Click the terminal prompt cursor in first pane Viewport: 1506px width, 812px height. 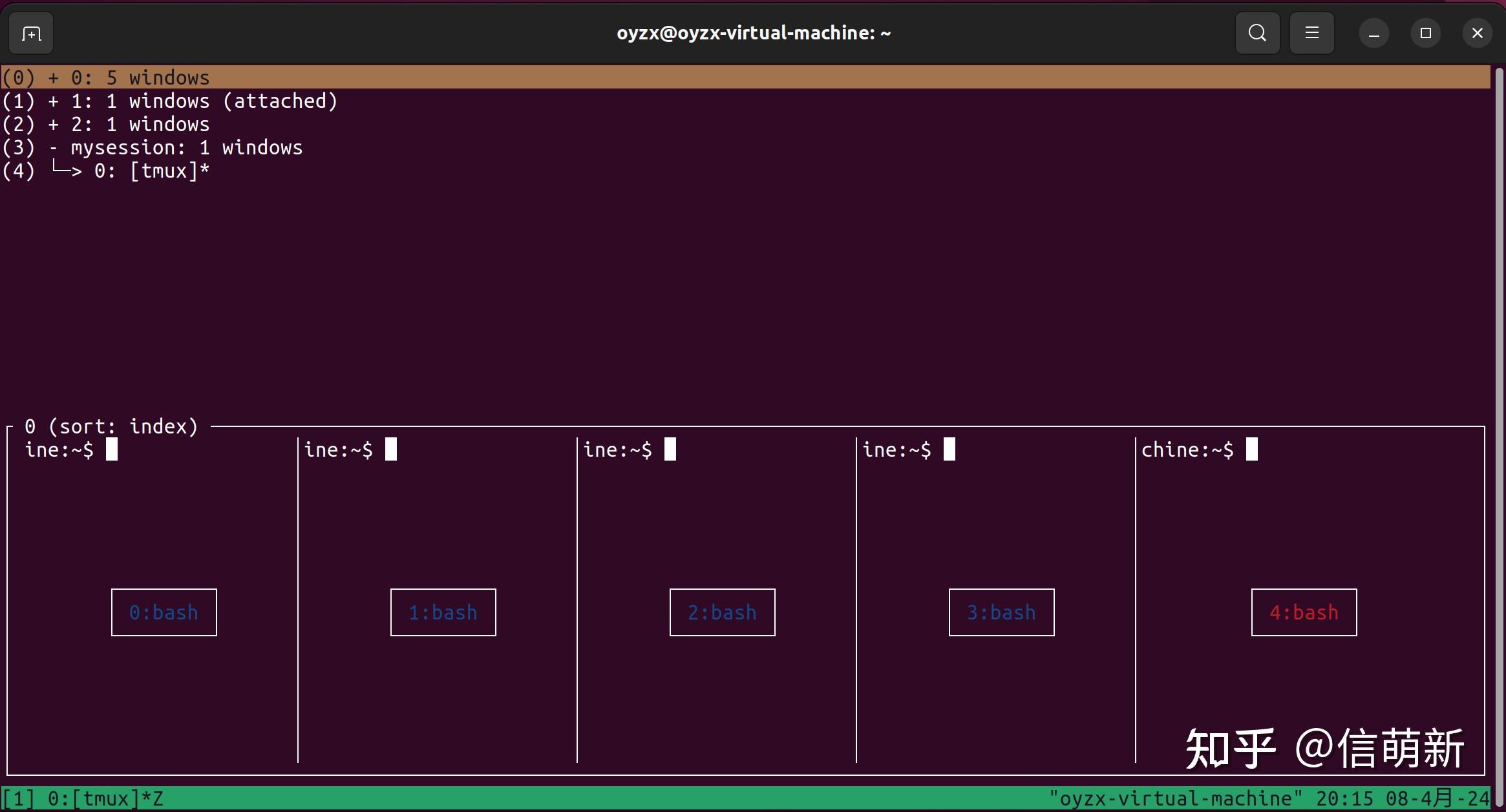pyautogui.click(x=112, y=449)
